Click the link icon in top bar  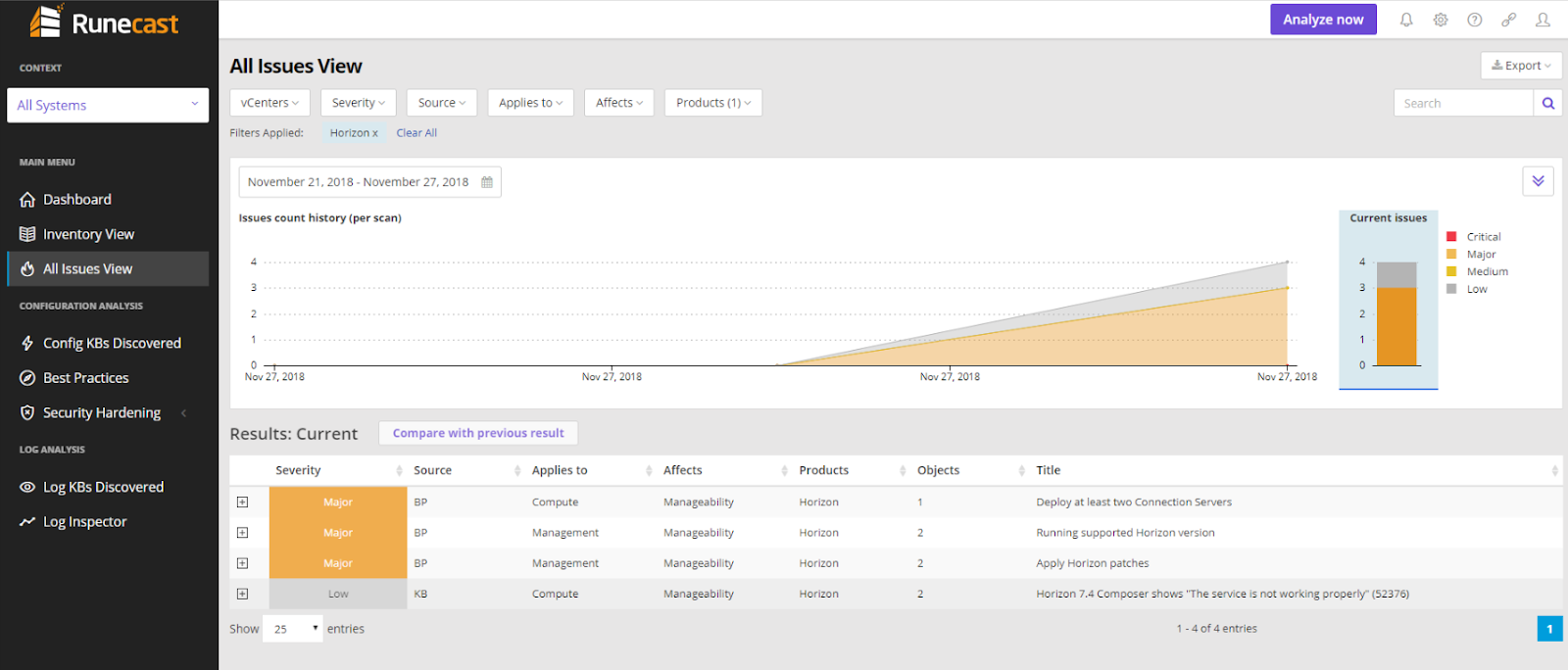point(1509,20)
